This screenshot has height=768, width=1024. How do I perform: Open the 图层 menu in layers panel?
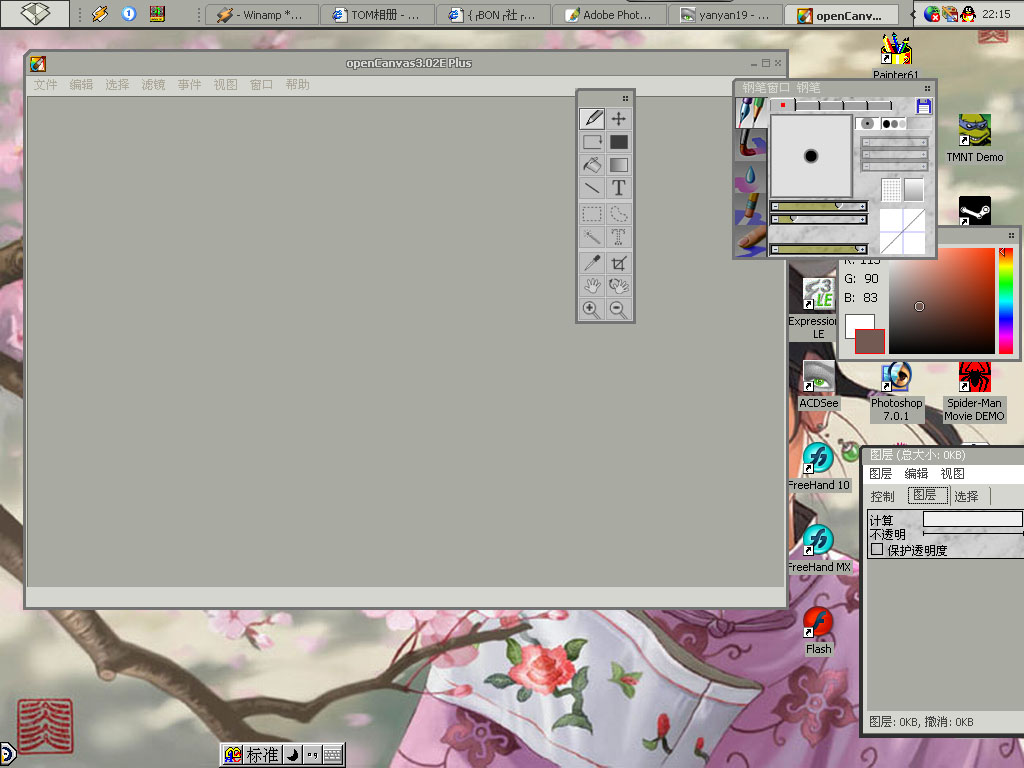880,473
